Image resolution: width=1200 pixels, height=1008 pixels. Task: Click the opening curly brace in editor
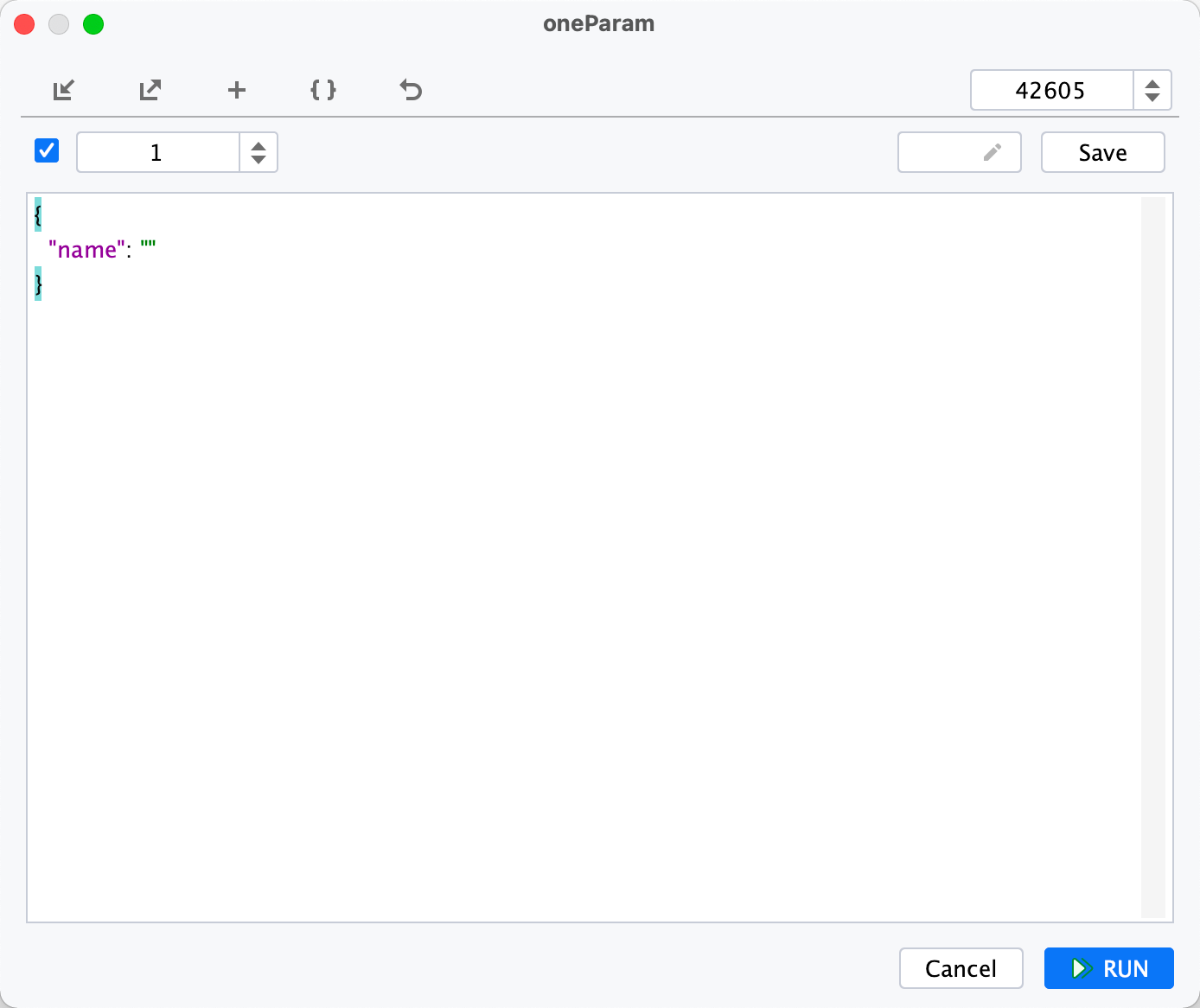(x=38, y=214)
